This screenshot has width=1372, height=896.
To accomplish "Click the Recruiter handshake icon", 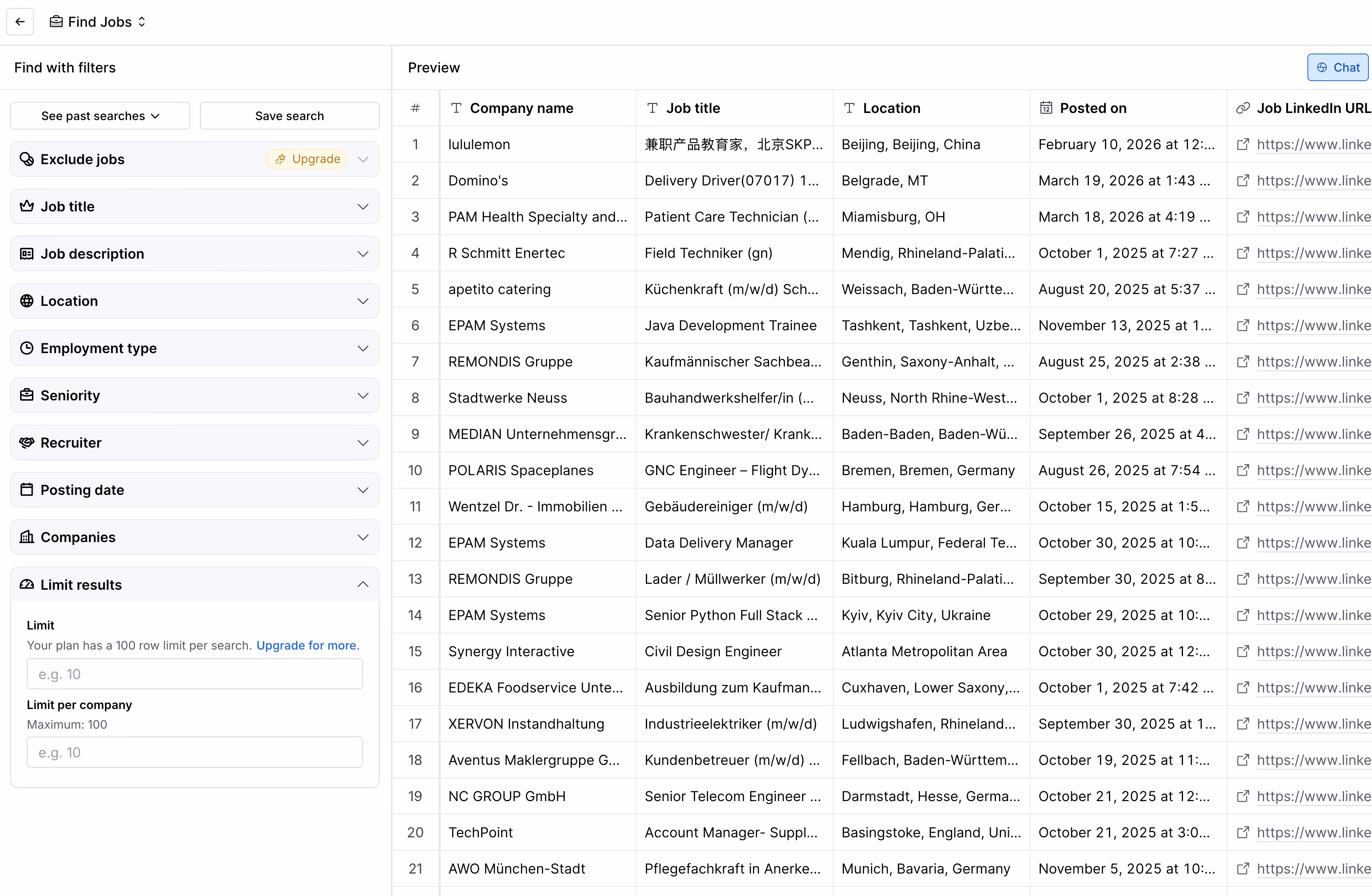I will 26,442.
